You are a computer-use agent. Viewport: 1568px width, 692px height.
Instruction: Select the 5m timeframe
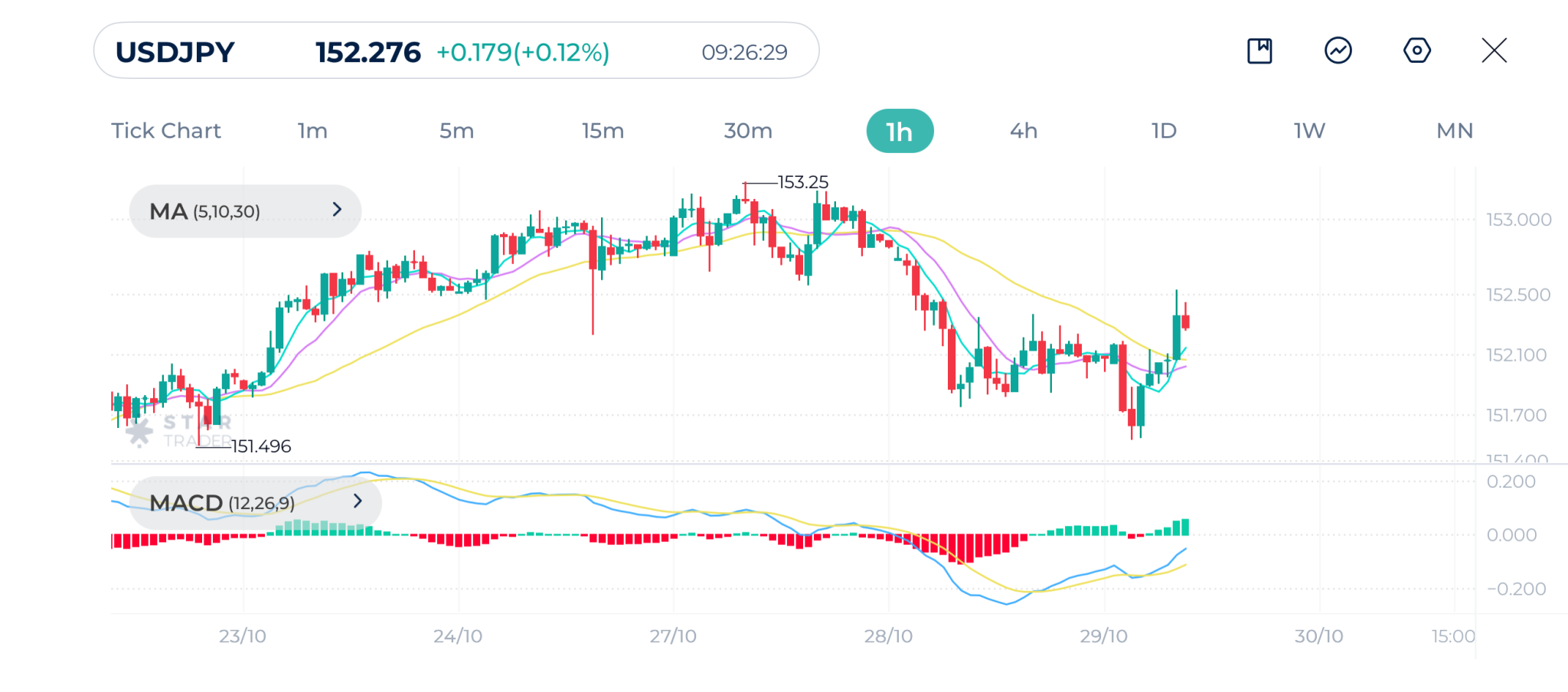tap(456, 131)
